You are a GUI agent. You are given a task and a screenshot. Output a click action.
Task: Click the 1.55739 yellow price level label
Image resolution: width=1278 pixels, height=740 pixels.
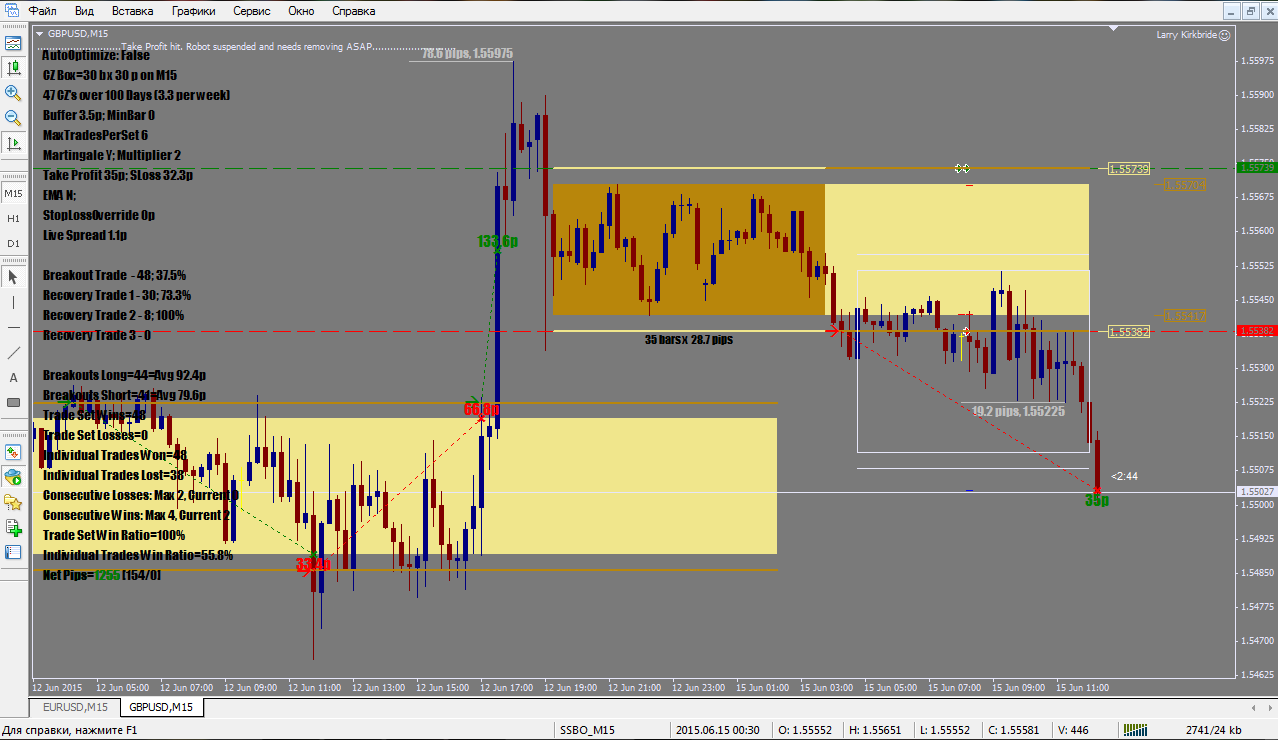(x=1128, y=169)
